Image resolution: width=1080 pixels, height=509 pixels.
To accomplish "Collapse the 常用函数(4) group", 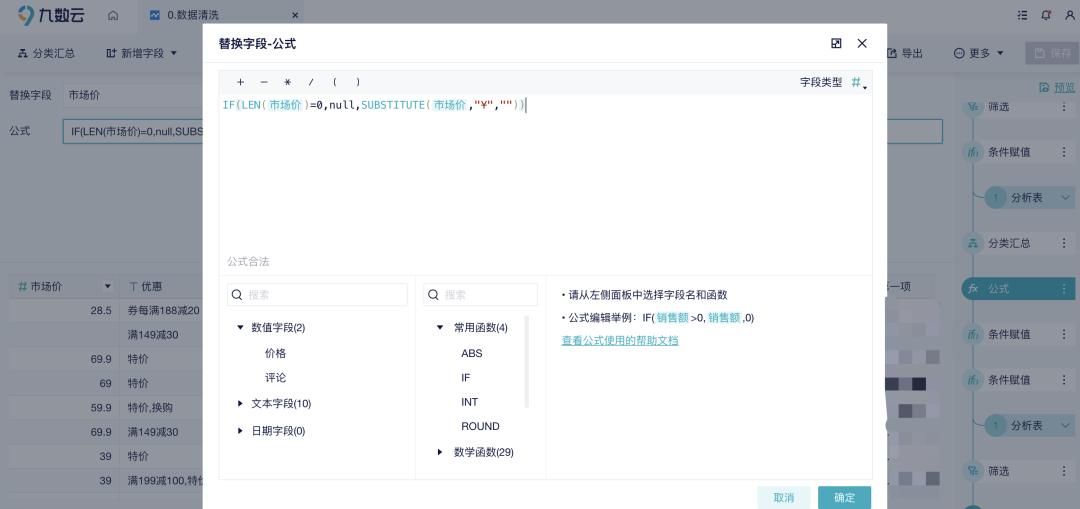I will coord(440,328).
